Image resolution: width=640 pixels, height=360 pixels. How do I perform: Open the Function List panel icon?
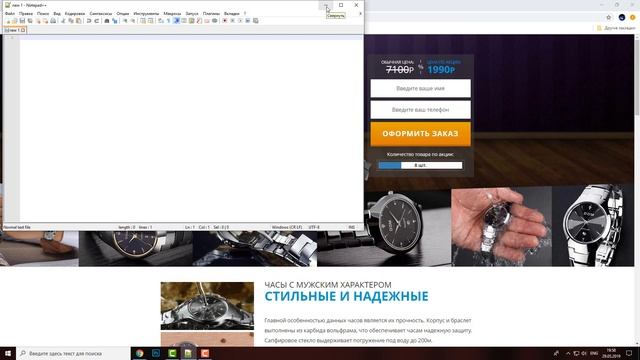[x=199, y=21]
